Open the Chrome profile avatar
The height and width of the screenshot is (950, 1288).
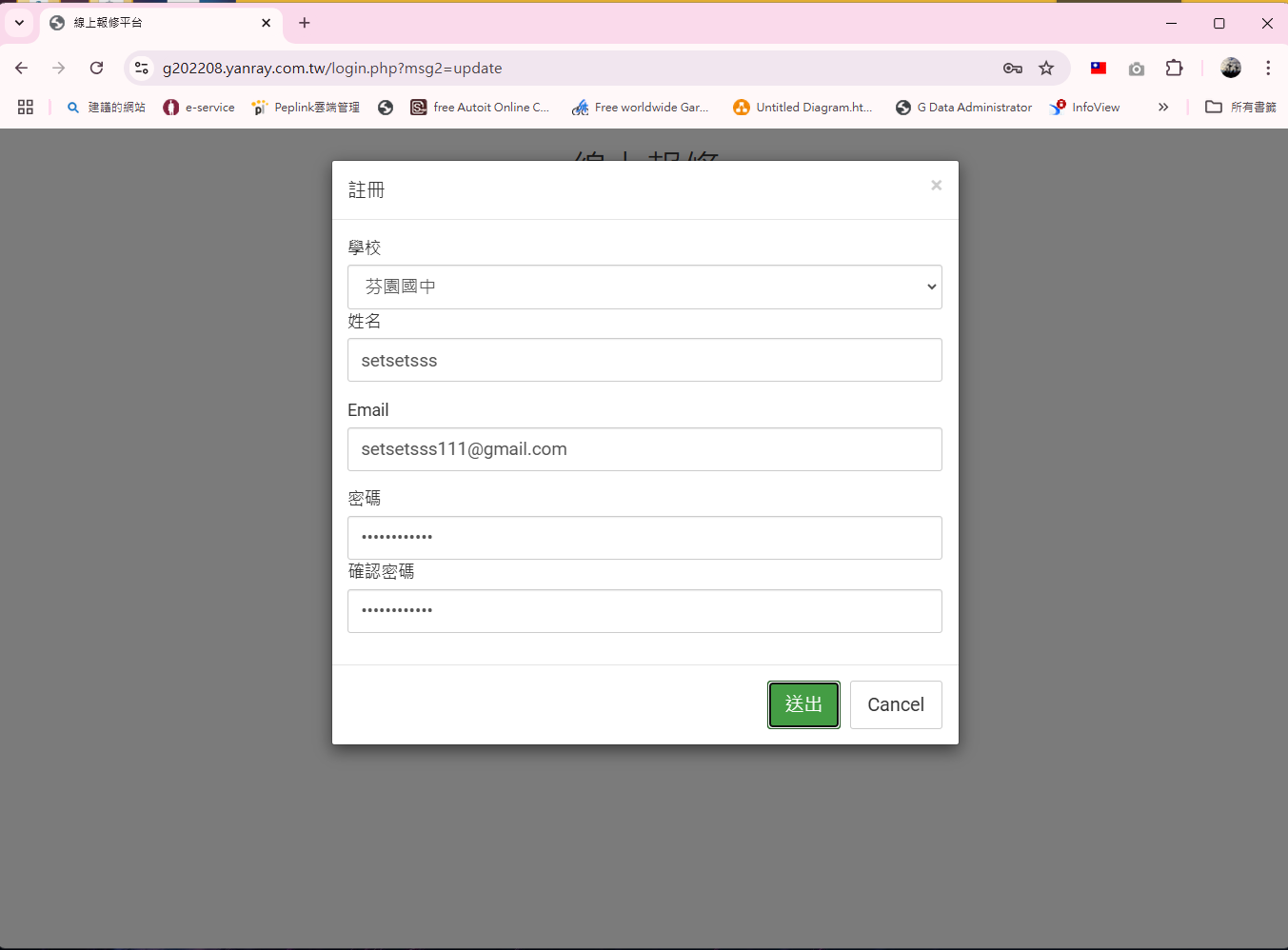pyautogui.click(x=1231, y=68)
